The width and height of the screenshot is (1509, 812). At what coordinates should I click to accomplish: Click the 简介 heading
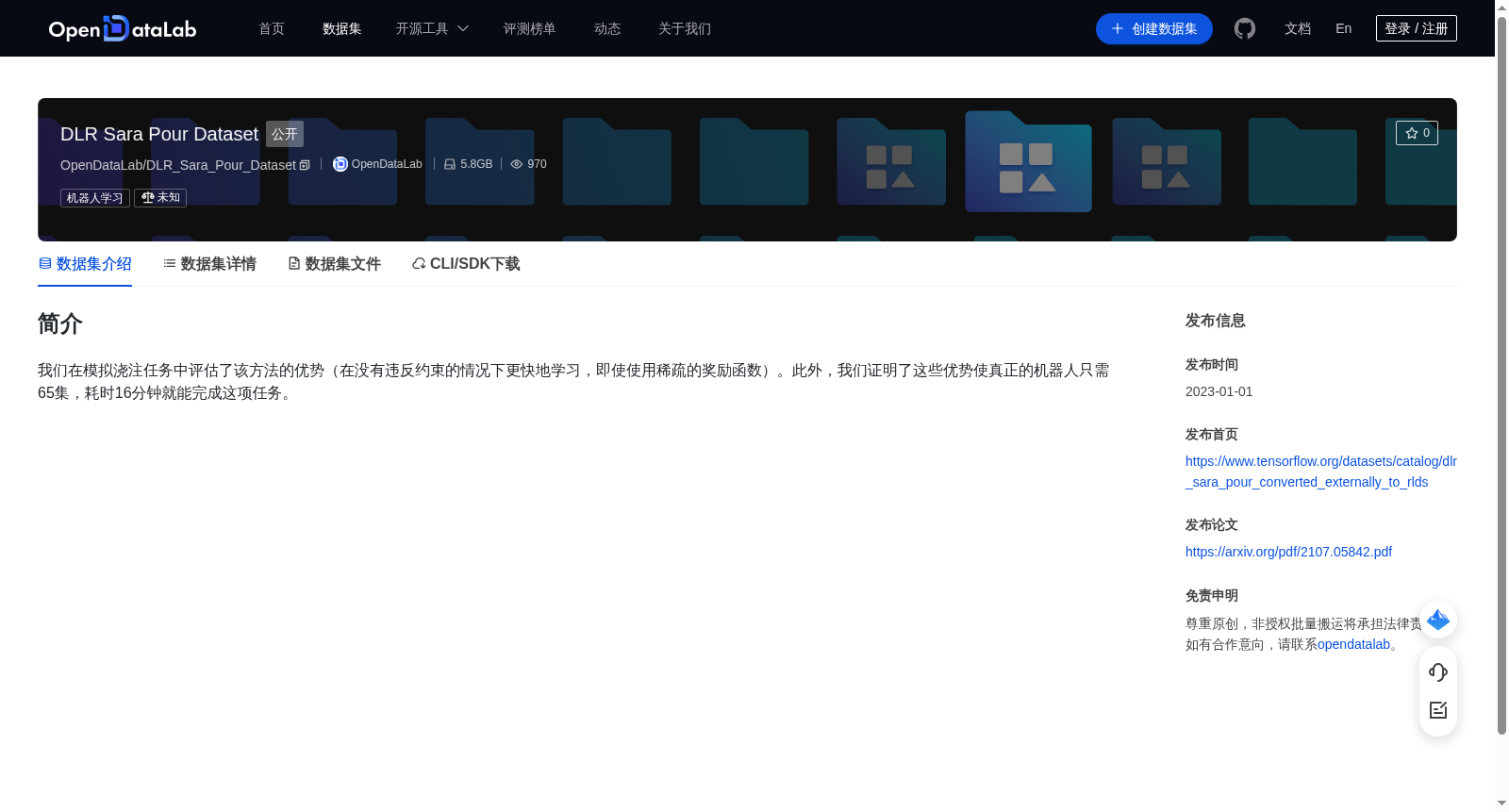tap(60, 323)
